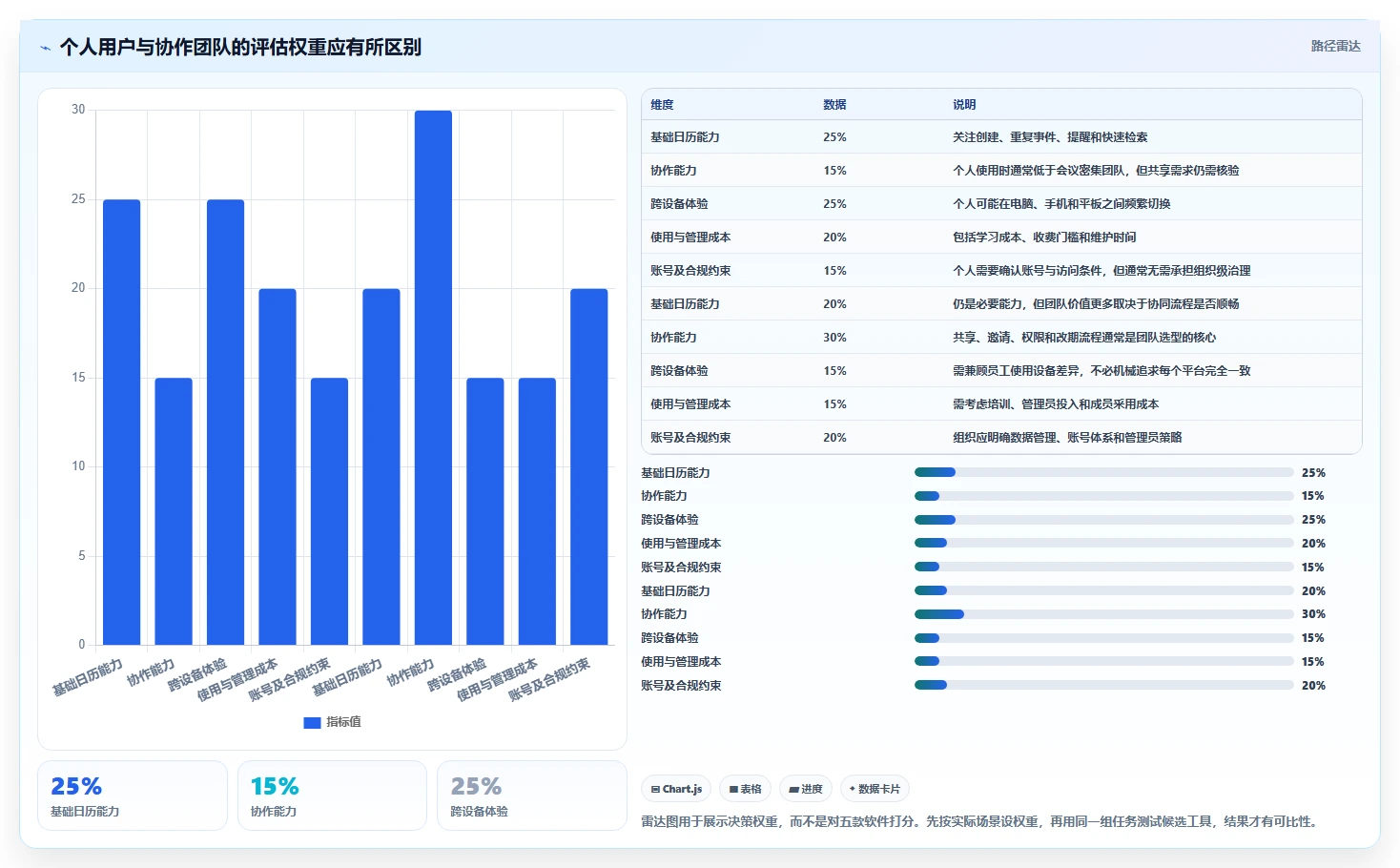
Task: Click the 20% 账号及合规约束 progress bar
Action: pos(1103,685)
